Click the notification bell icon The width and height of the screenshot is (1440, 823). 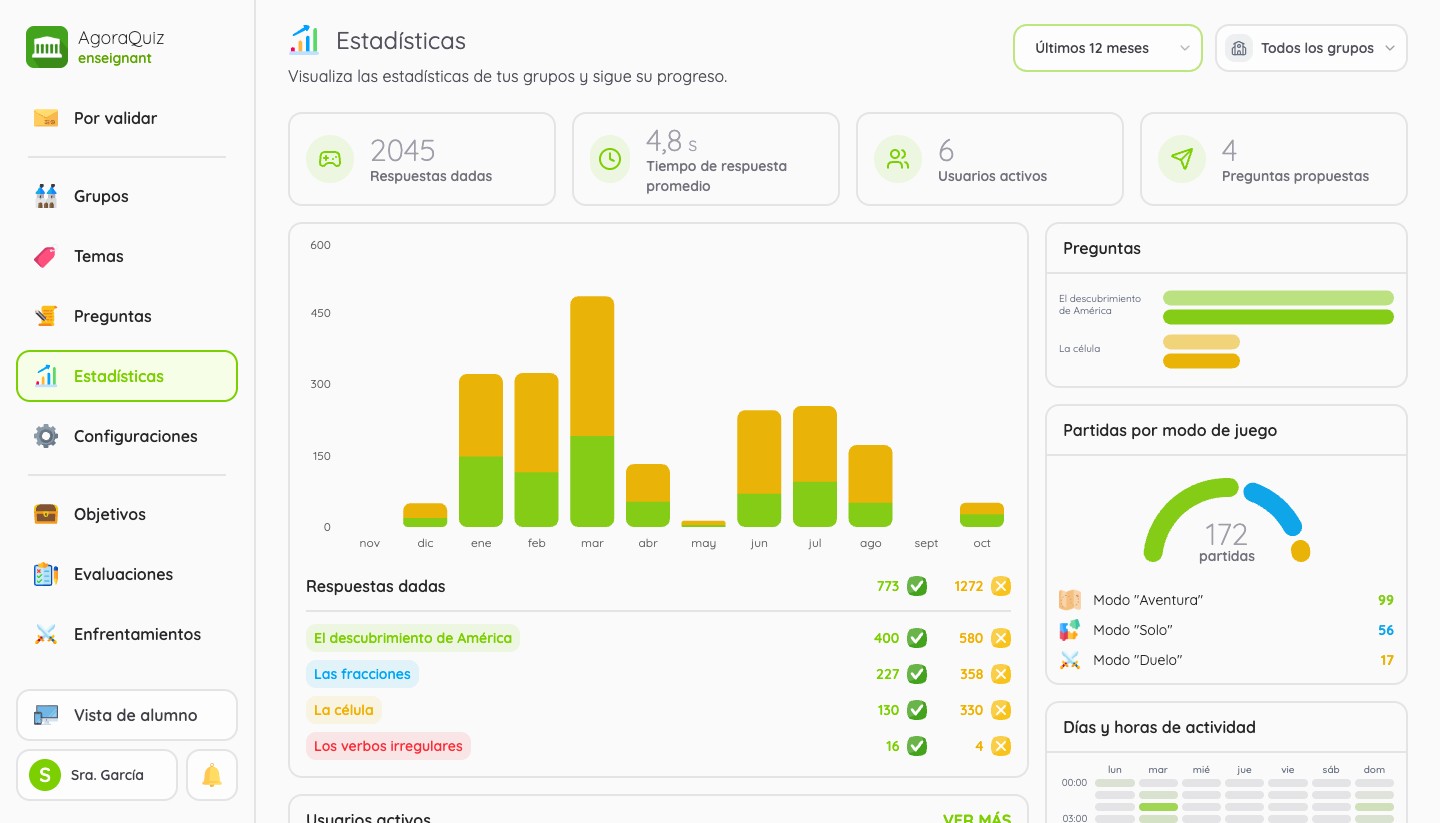click(212, 775)
